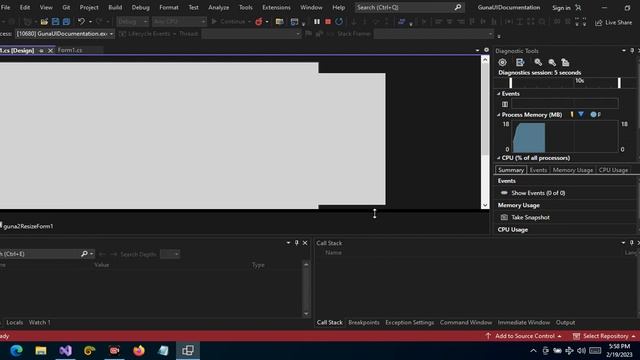Open the Command Window tab

tap(466, 322)
